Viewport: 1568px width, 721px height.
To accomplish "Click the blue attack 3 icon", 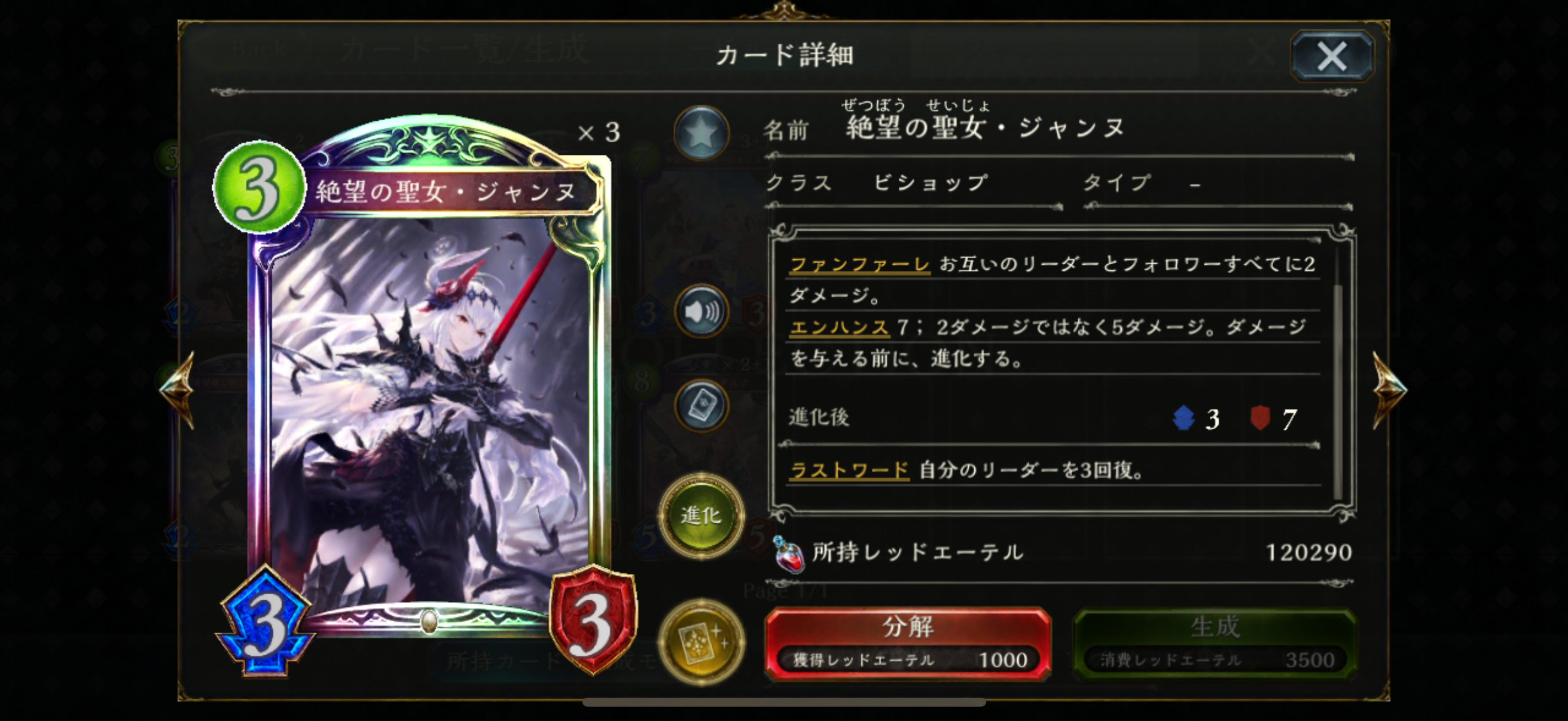I will [x=265, y=622].
